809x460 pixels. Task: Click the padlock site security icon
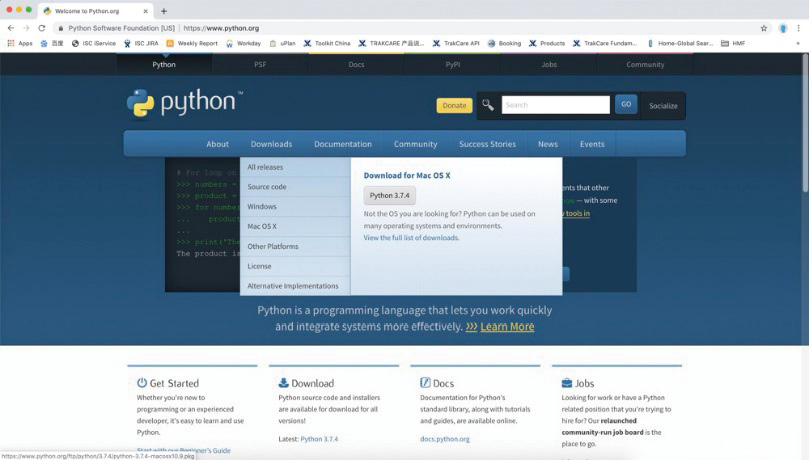pos(60,28)
